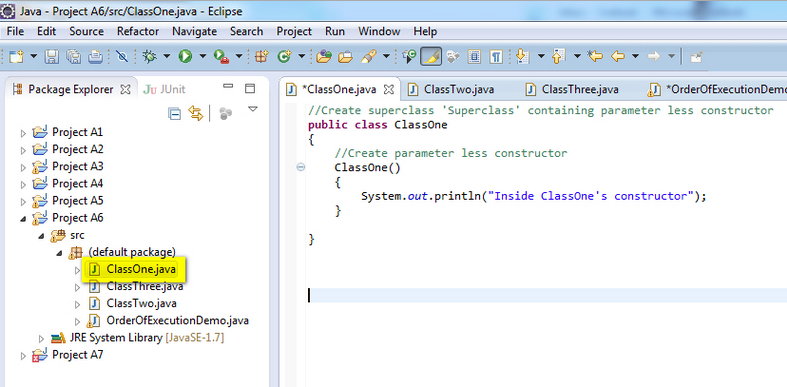This screenshot has width=787, height=387.
Task: Toggle Mark Occurrences highlighter
Action: 431,57
